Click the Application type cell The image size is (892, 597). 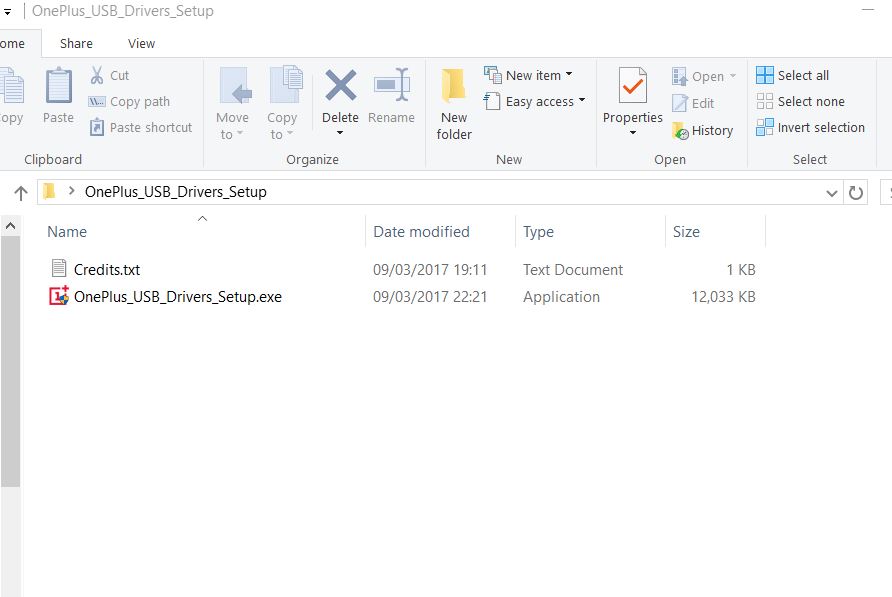[x=561, y=297]
